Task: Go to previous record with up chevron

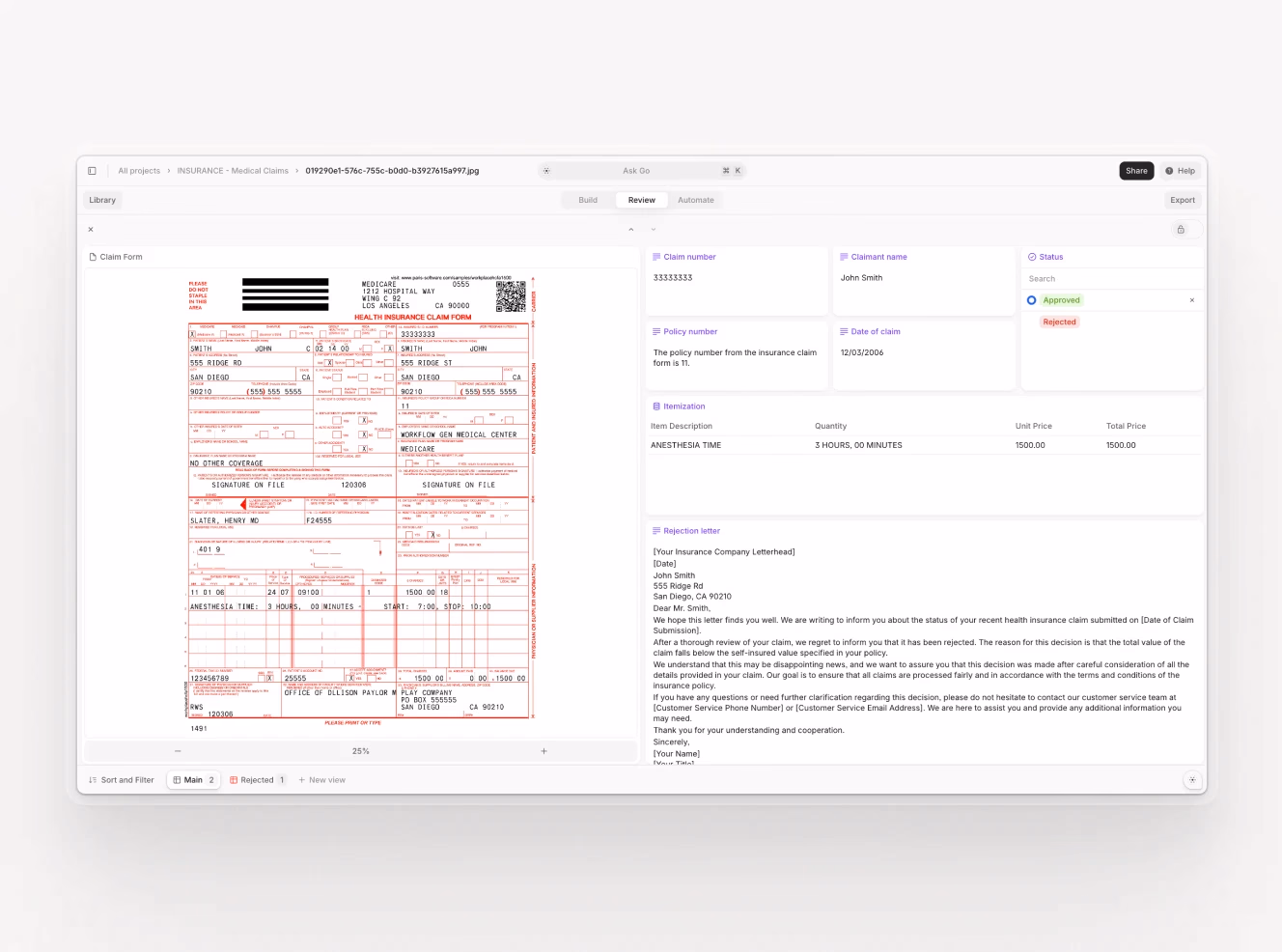Action: point(631,230)
